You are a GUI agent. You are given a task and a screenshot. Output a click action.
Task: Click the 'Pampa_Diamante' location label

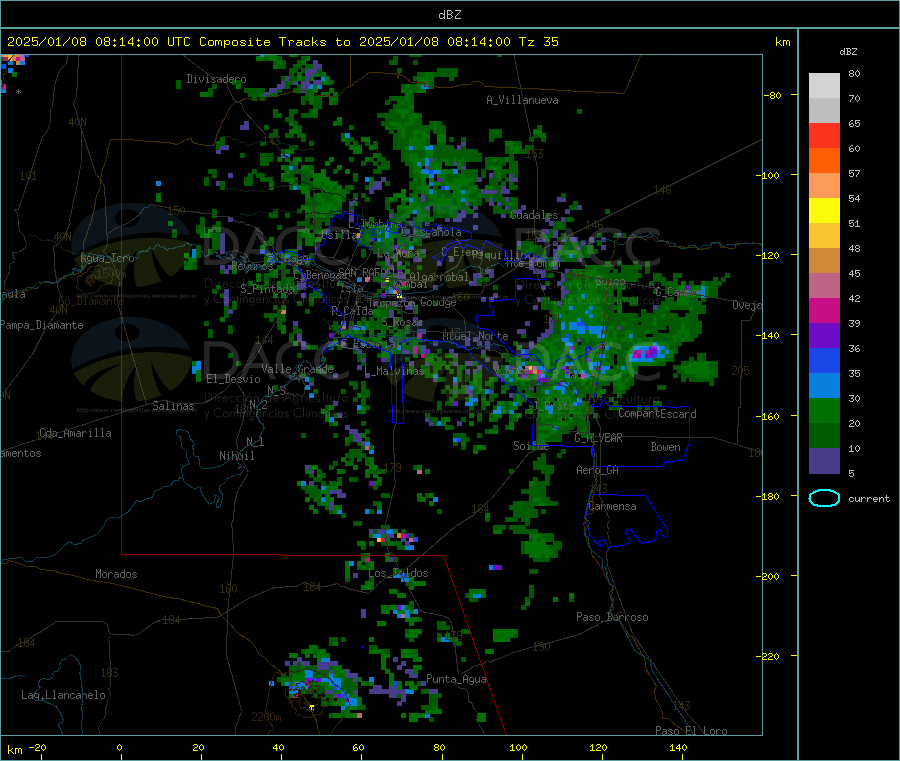[x=42, y=325]
